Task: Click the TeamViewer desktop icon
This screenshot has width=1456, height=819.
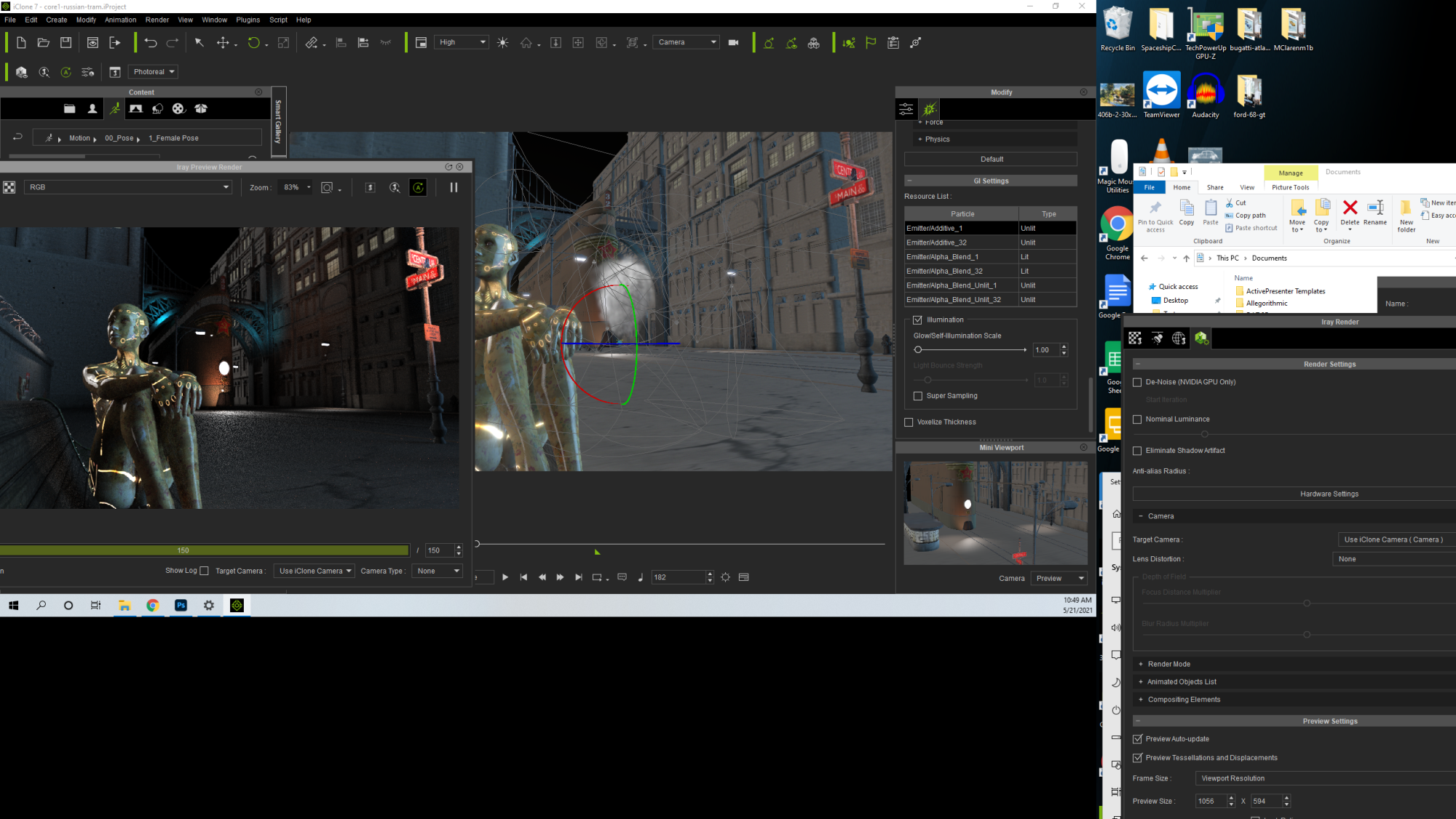Action: tap(1162, 95)
